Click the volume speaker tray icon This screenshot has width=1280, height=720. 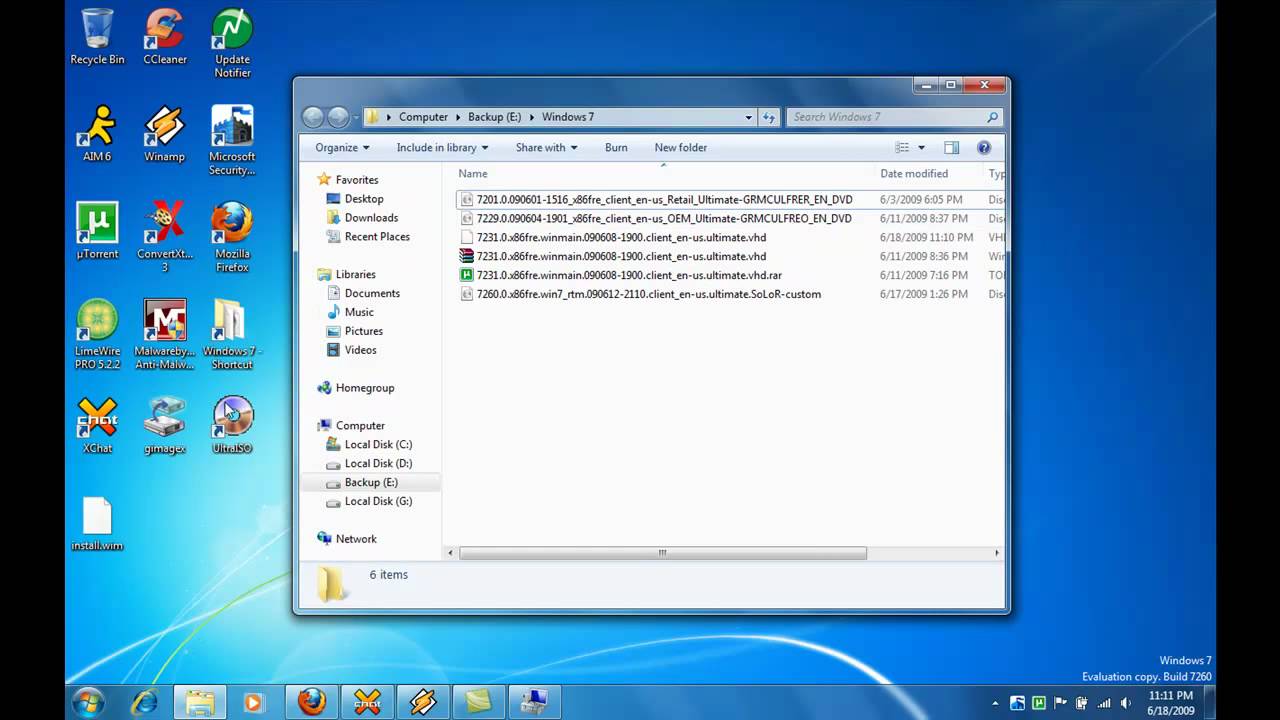1125,703
